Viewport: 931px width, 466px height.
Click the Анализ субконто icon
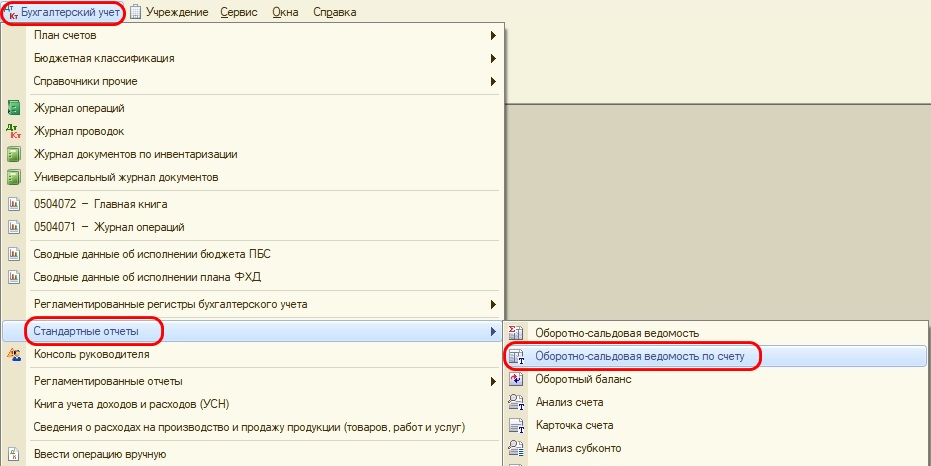pyautogui.click(x=517, y=448)
